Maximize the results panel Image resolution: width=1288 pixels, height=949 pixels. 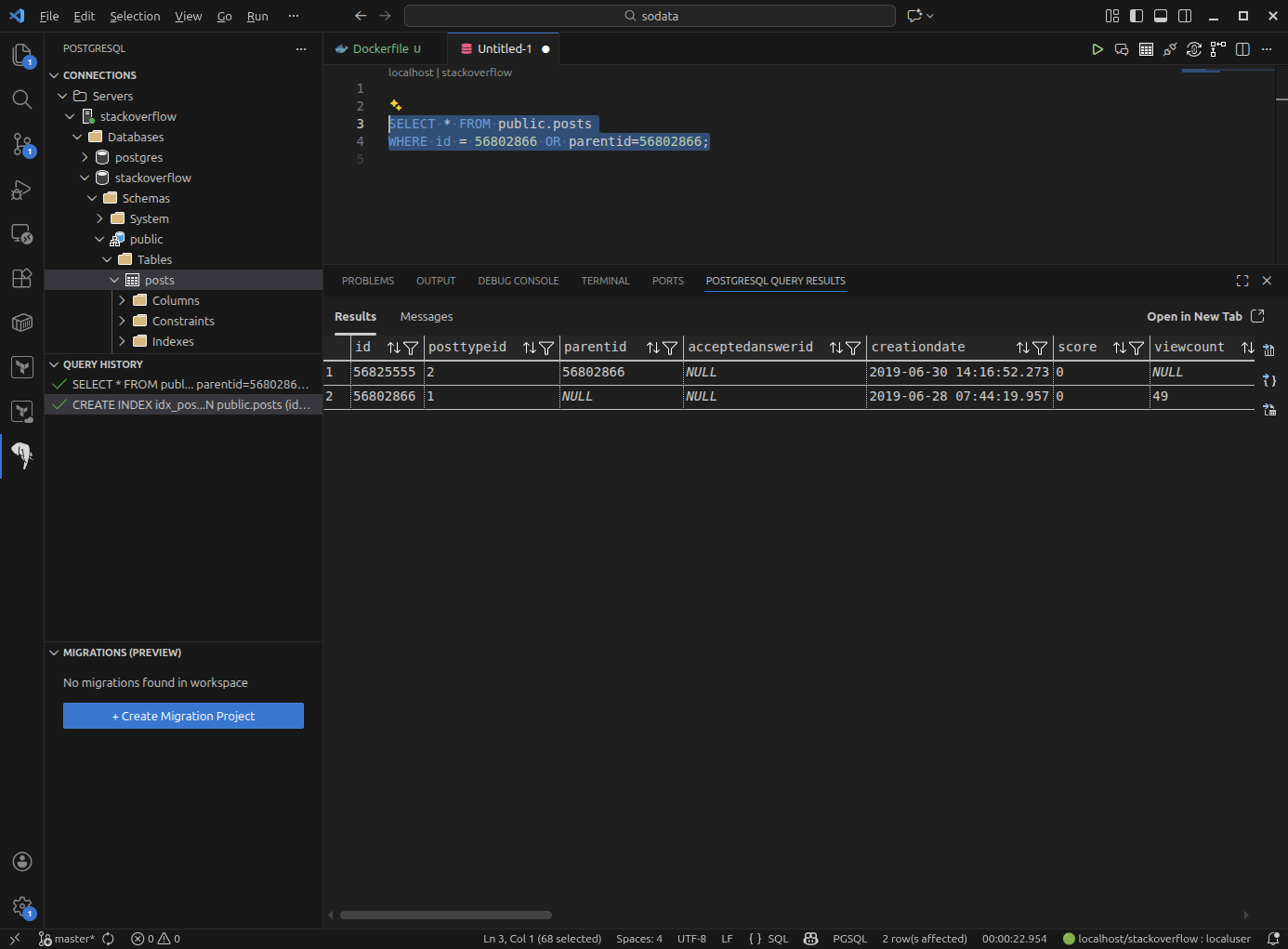[1242, 281]
